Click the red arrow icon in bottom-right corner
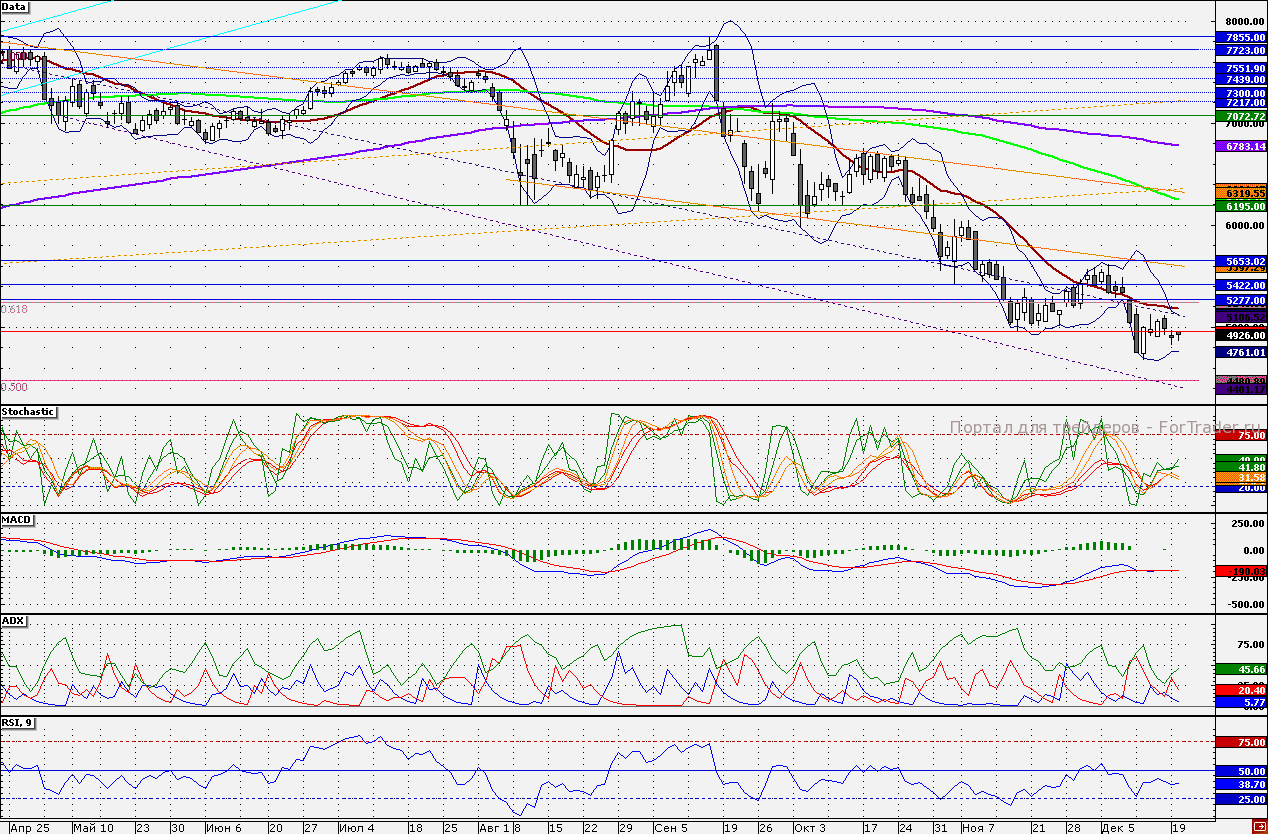 [x=1258, y=825]
